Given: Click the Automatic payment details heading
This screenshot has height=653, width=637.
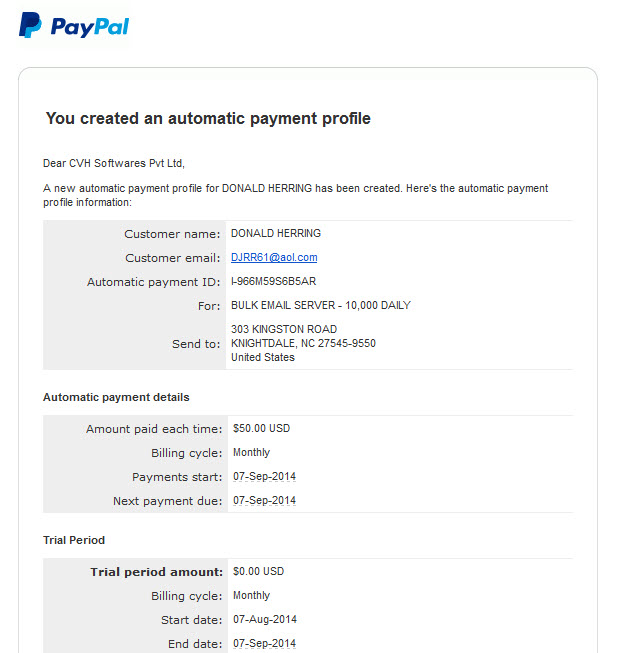Looking at the screenshot, I should pyautogui.click(x=116, y=397).
